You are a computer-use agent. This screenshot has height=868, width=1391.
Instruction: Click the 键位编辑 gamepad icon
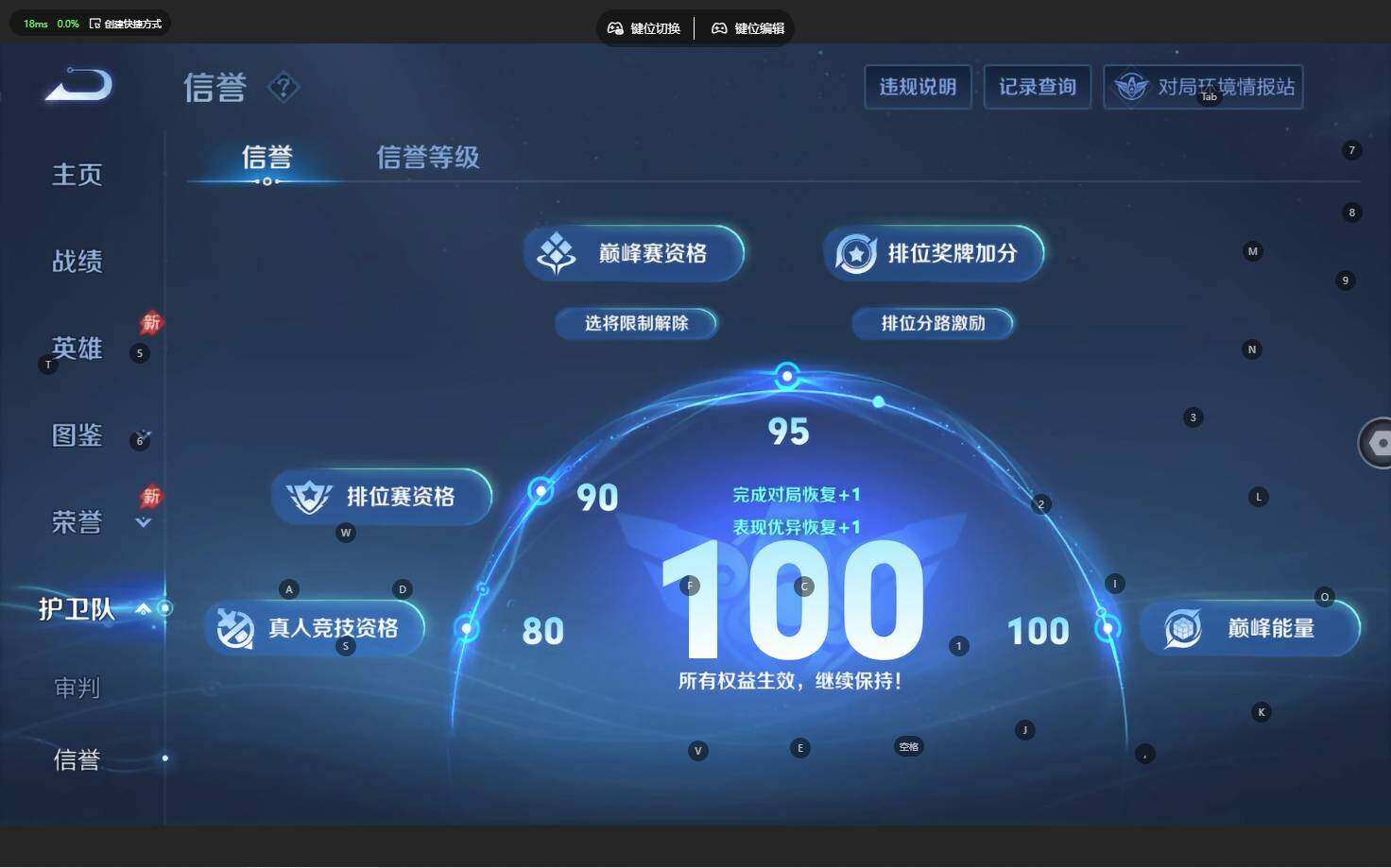(719, 28)
